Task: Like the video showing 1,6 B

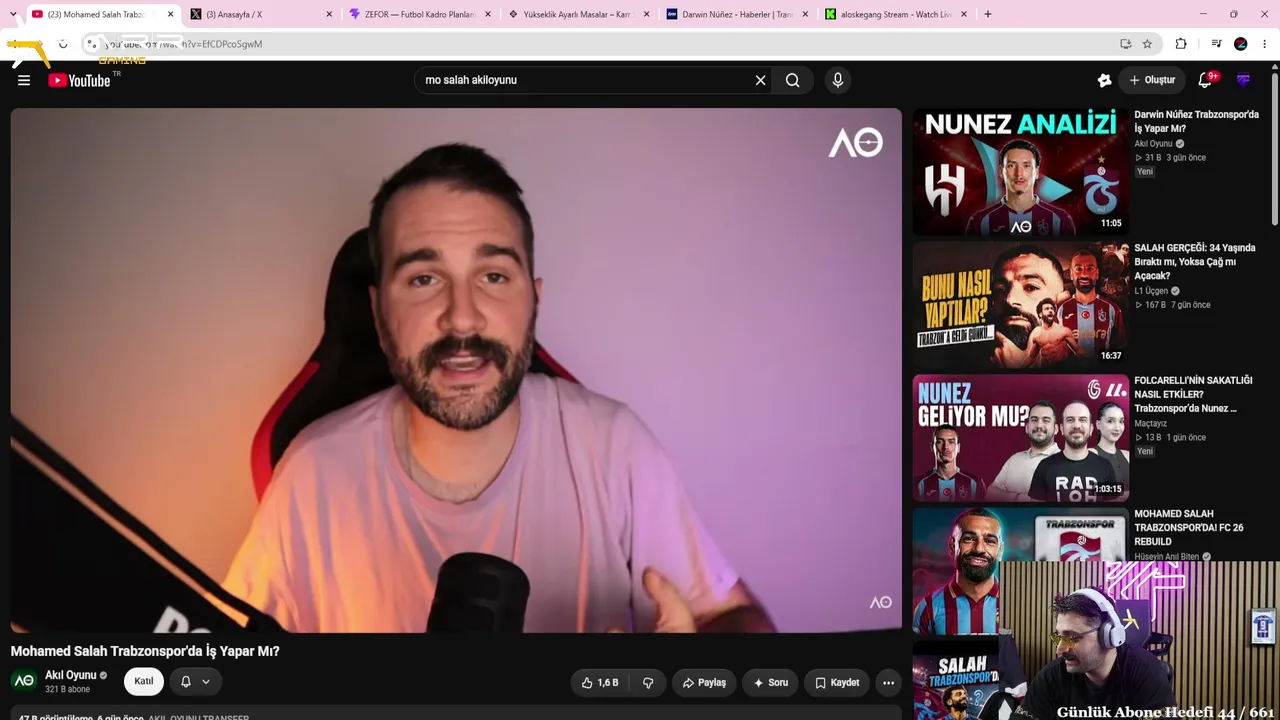Action: 600,683
